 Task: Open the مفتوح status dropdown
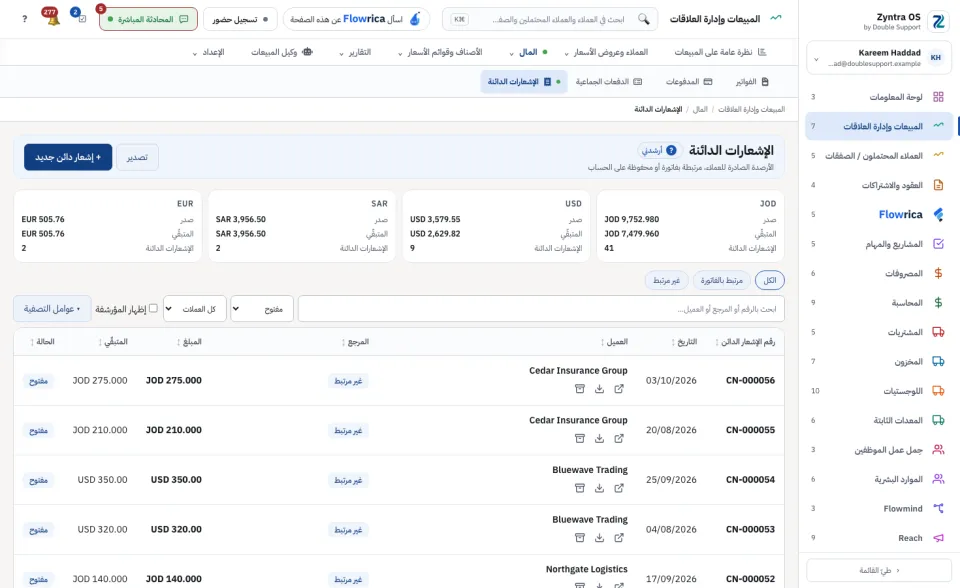tap(261, 309)
